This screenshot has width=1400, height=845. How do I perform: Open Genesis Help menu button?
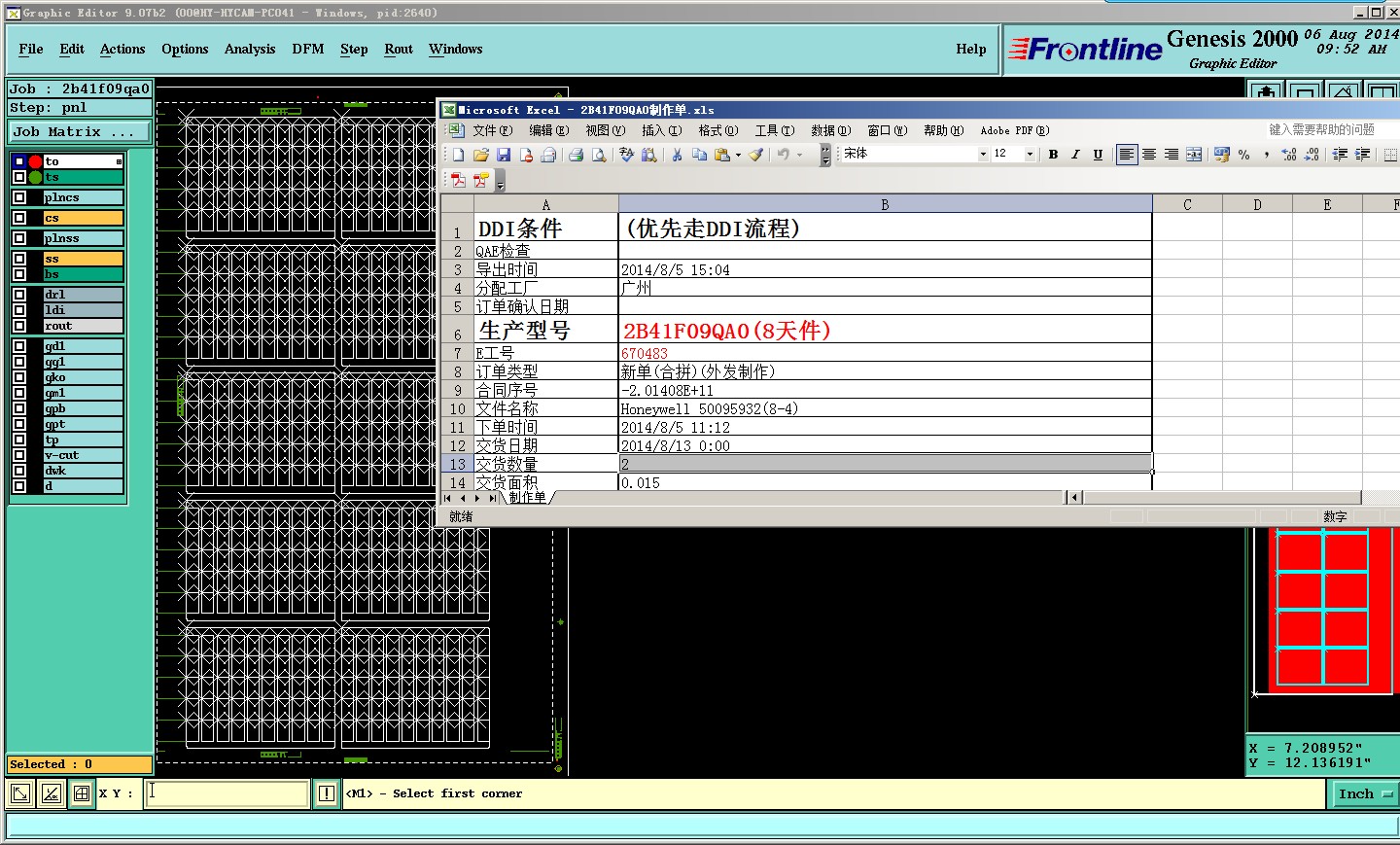(x=971, y=49)
